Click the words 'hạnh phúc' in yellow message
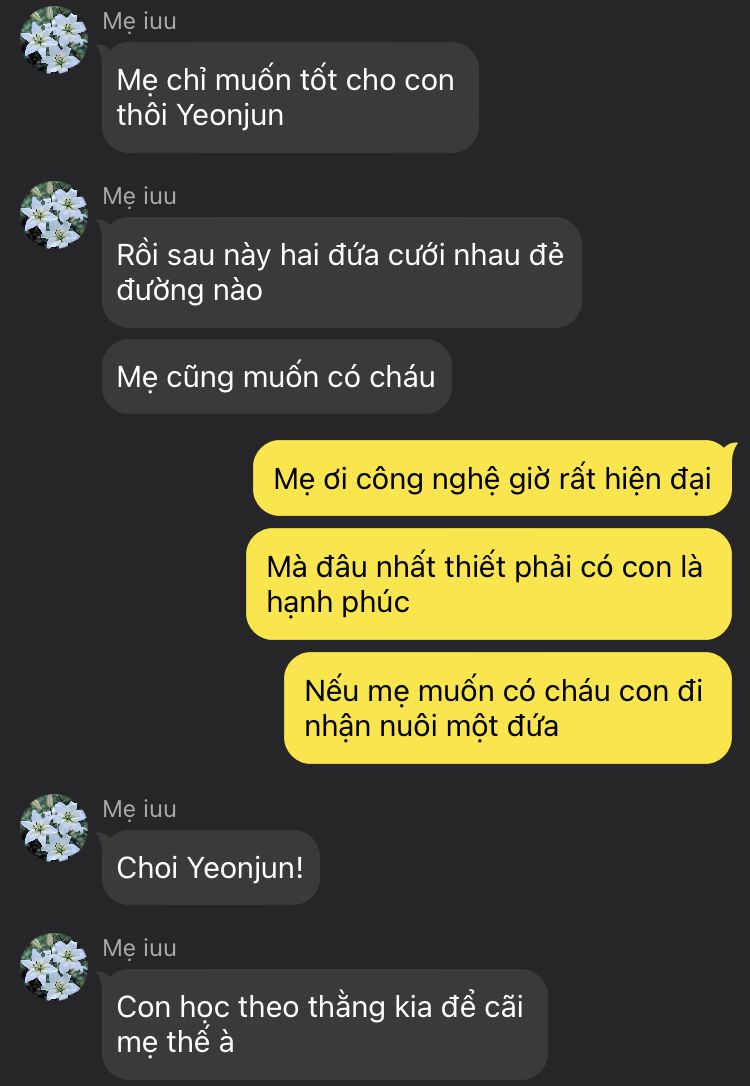The width and height of the screenshot is (750, 1086). (x=338, y=603)
